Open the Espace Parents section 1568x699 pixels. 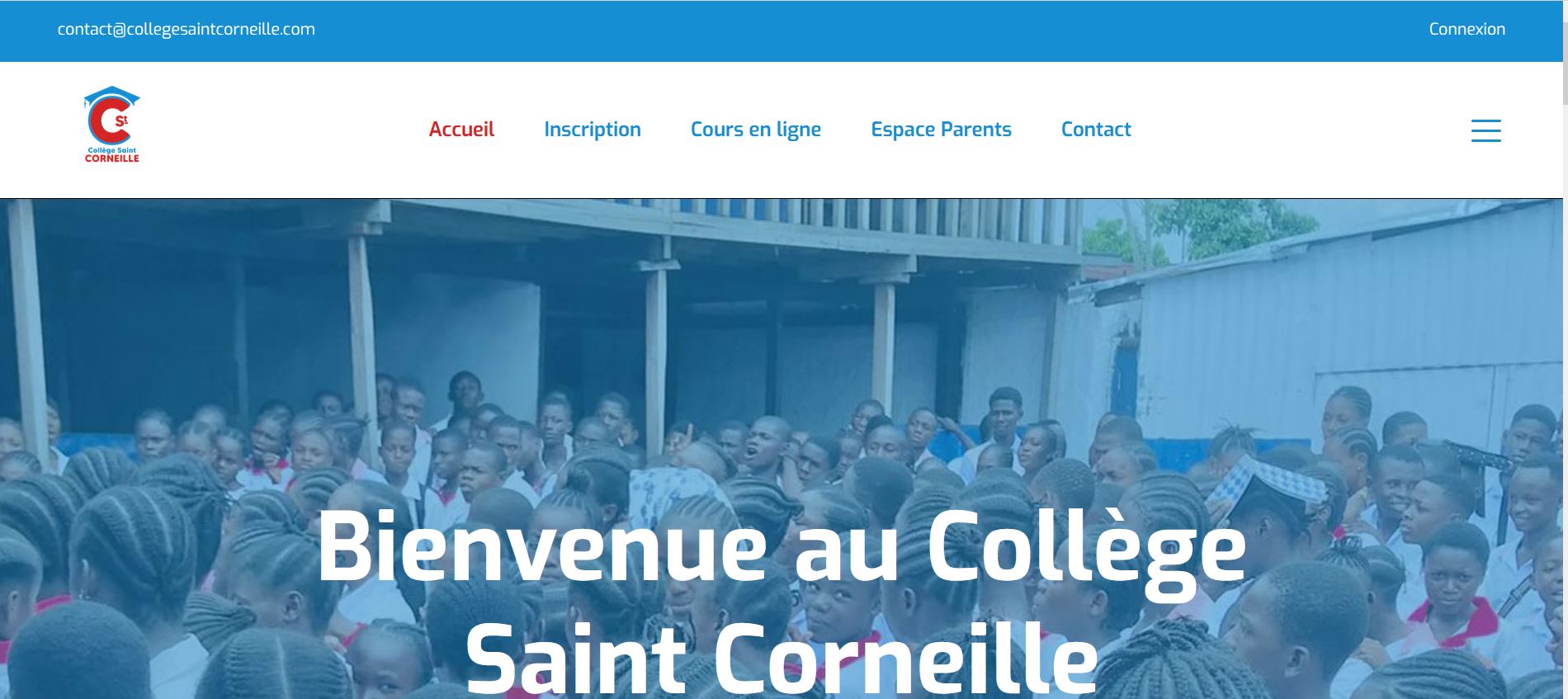941,130
